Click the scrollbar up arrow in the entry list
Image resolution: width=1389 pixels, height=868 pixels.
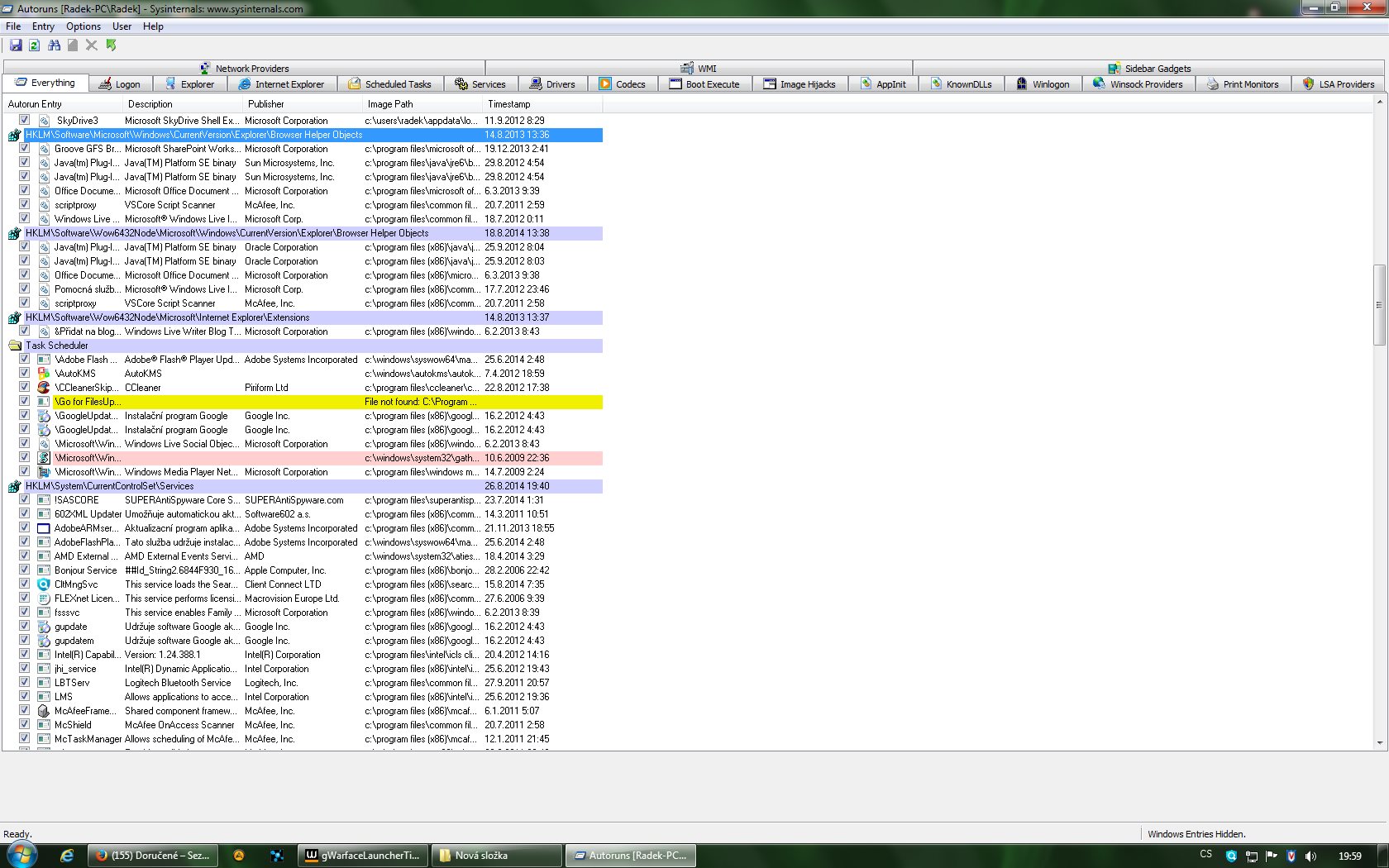click(1378, 103)
